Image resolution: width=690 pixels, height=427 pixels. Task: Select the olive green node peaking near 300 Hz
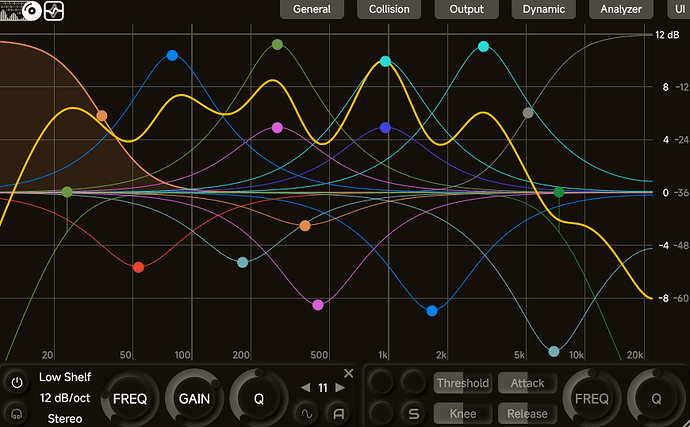pyautogui.click(x=277, y=44)
